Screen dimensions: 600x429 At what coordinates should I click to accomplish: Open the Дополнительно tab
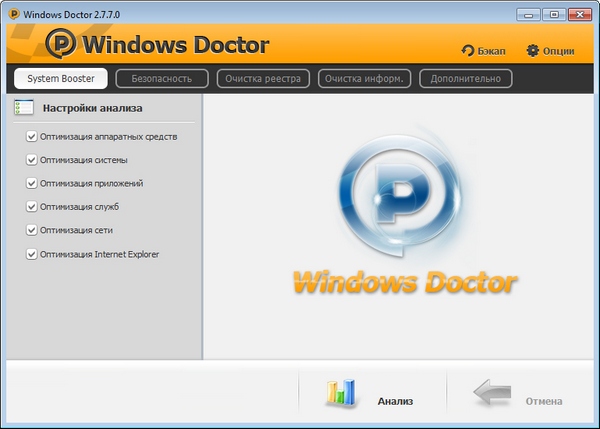pyautogui.click(x=466, y=78)
